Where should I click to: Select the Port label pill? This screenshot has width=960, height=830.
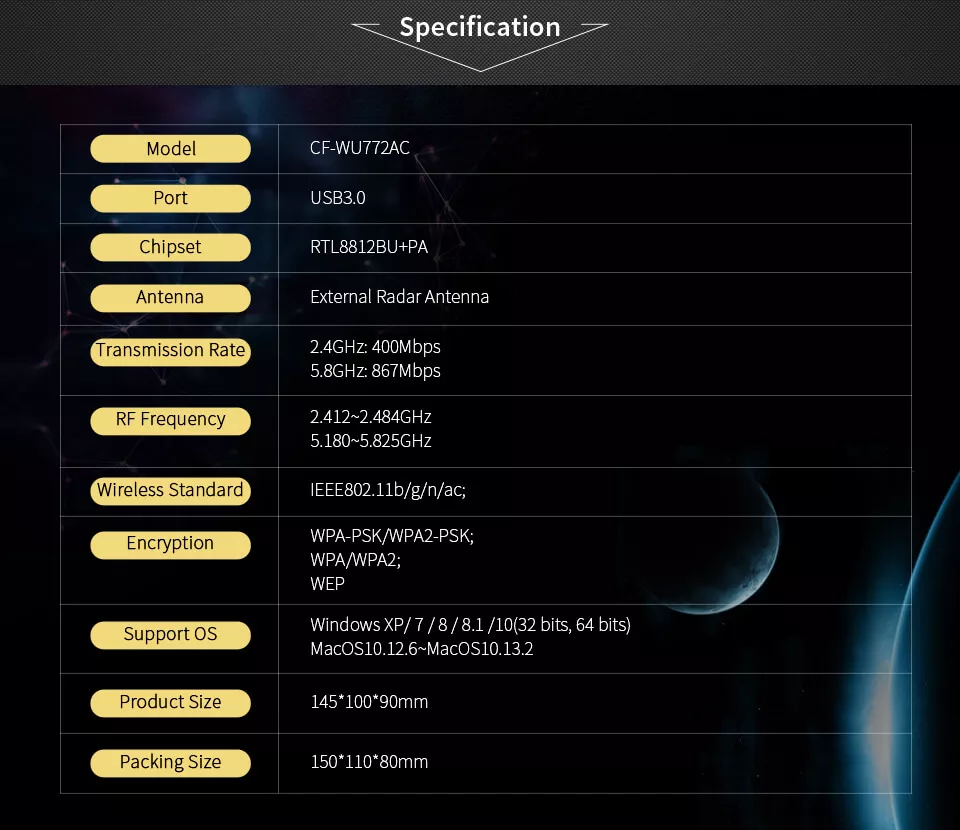(170, 198)
